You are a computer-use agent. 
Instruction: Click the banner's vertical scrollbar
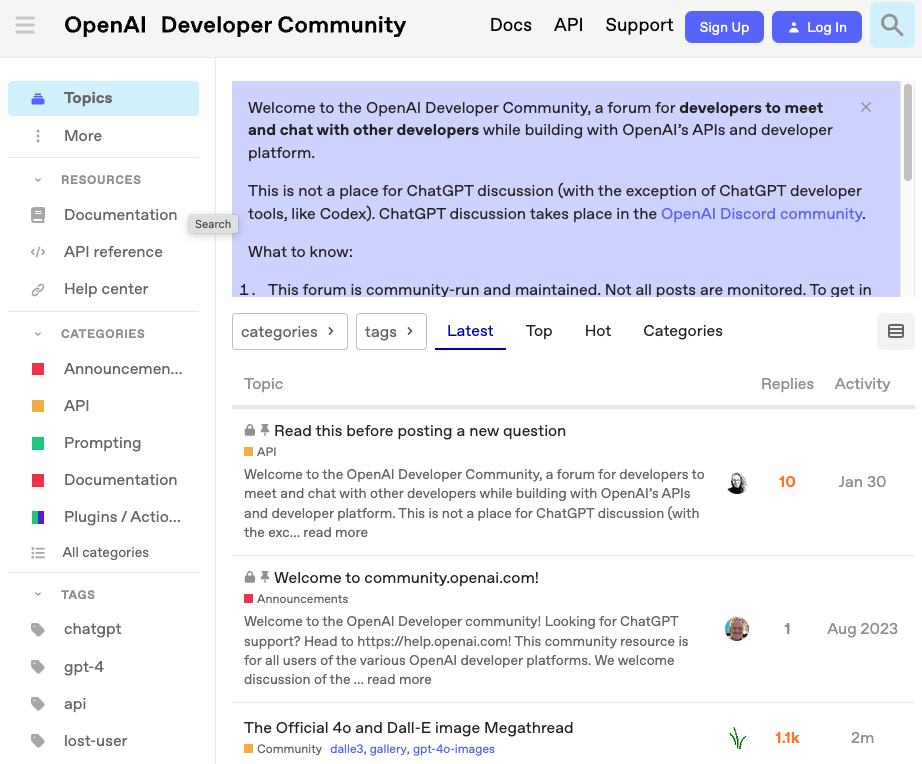click(908, 132)
